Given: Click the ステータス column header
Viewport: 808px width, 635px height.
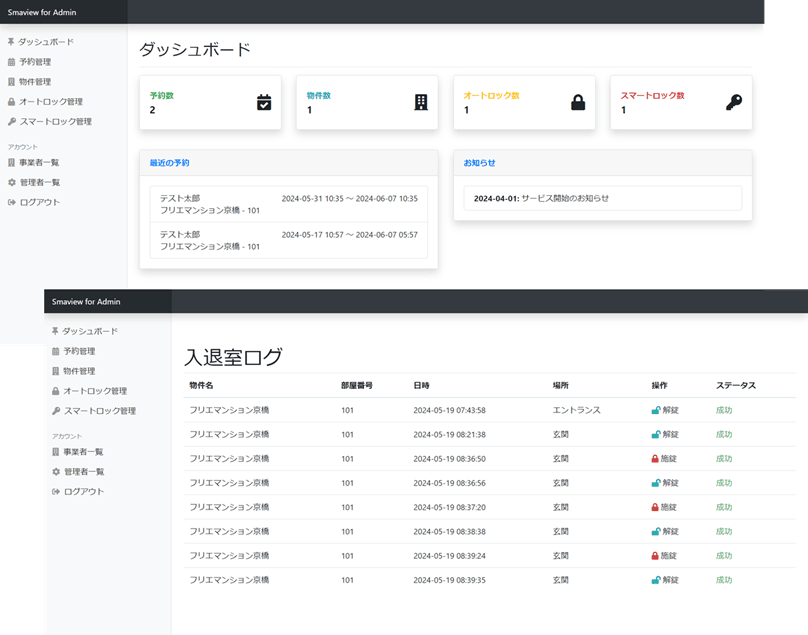Looking at the screenshot, I should (x=736, y=385).
